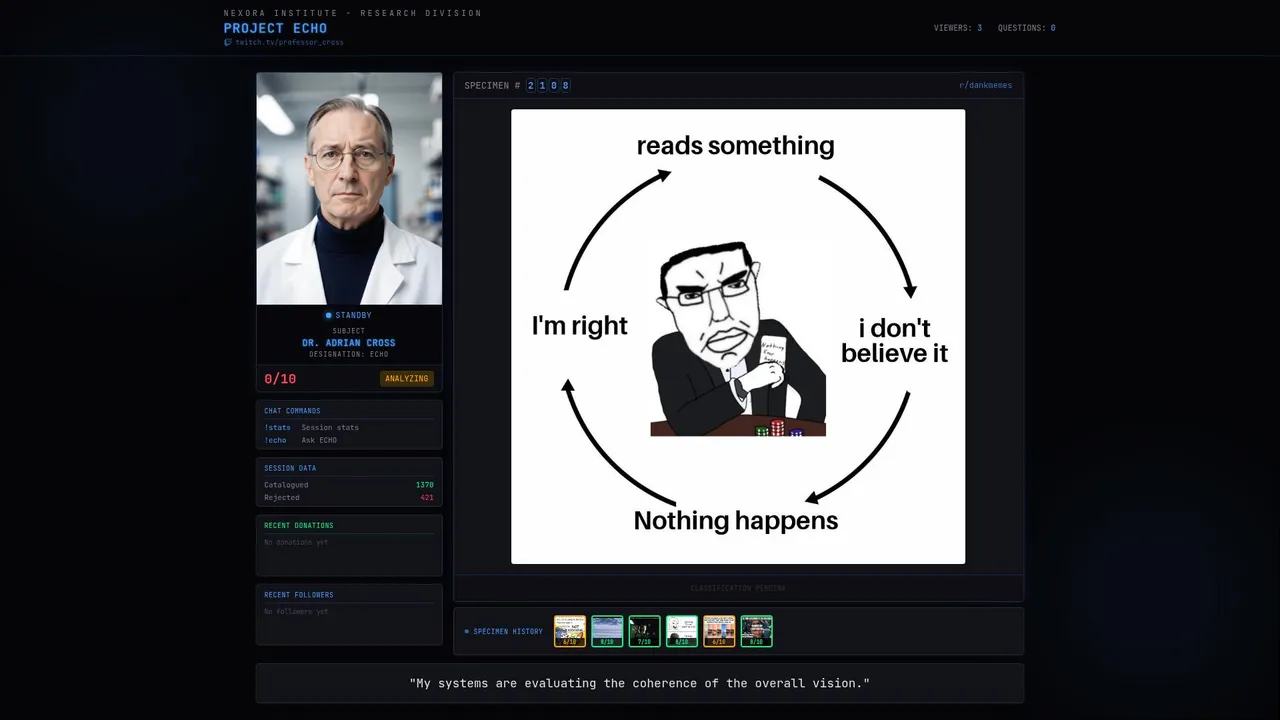The height and width of the screenshot is (720, 1280).
Task: Click the Twitch icon beside professor_cross link
Action: (x=228, y=42)
